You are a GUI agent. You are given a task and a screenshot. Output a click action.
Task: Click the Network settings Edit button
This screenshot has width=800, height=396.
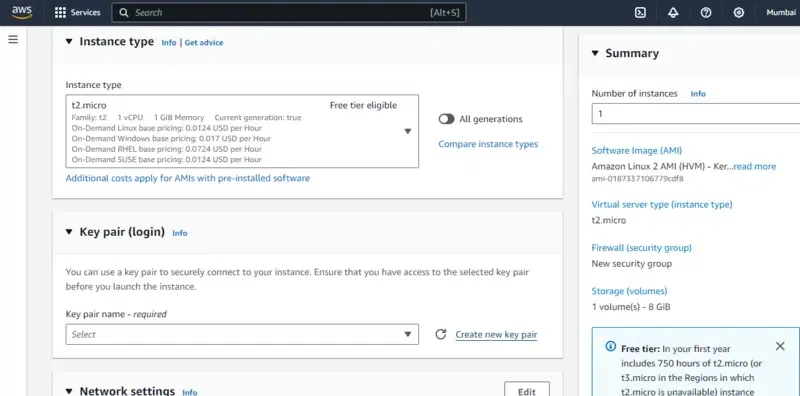[x=527, y=390]
